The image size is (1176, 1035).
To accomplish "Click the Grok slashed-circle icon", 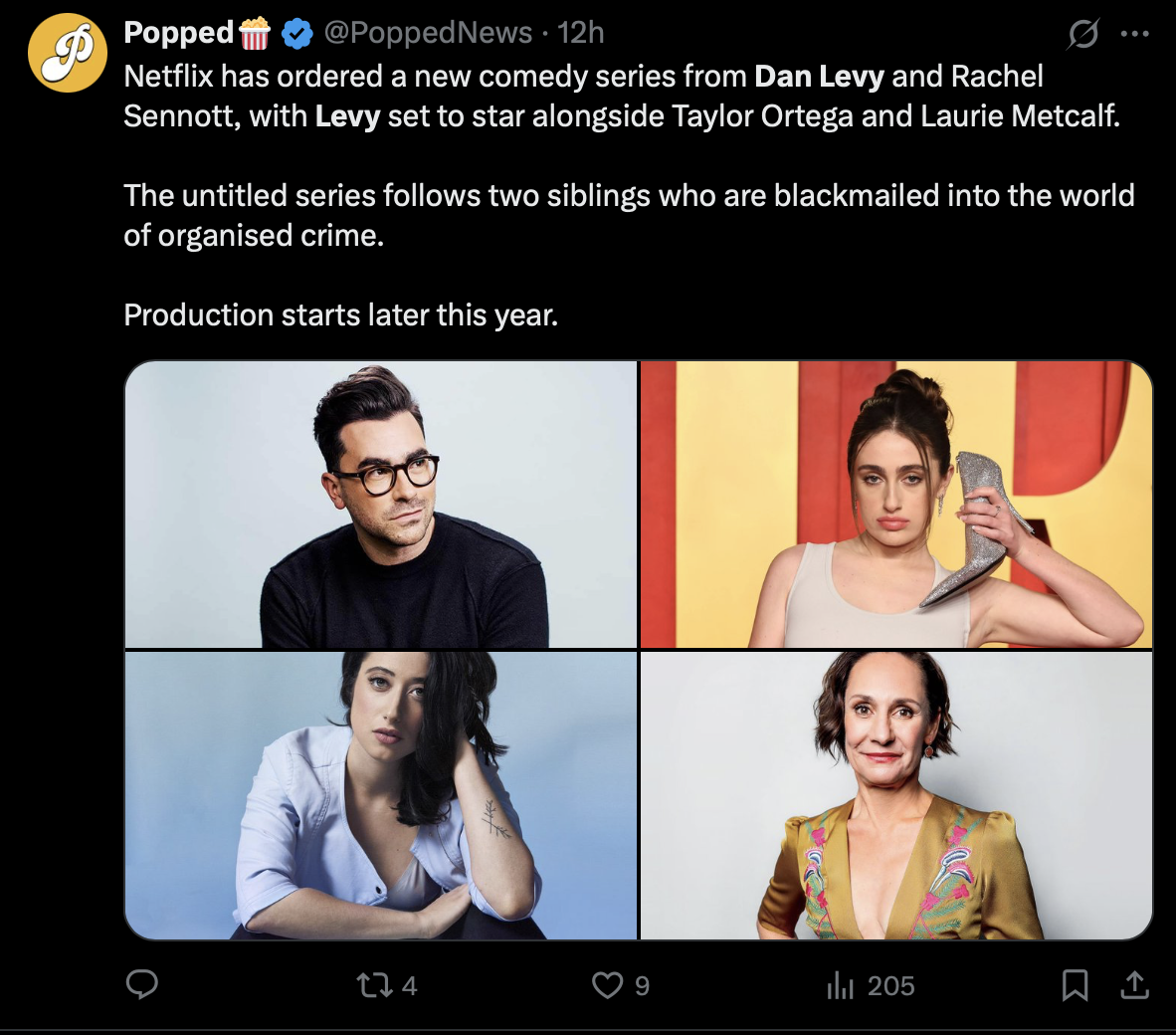I will click(x=1082, y=35).
